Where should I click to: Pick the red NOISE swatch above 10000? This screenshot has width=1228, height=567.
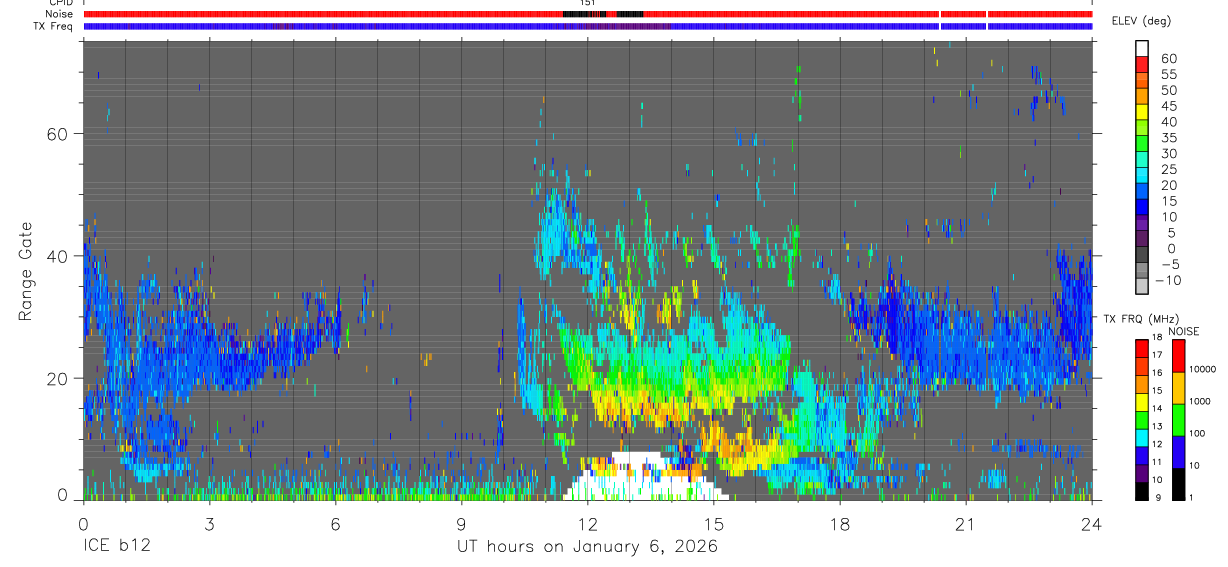click(1178, 356)
